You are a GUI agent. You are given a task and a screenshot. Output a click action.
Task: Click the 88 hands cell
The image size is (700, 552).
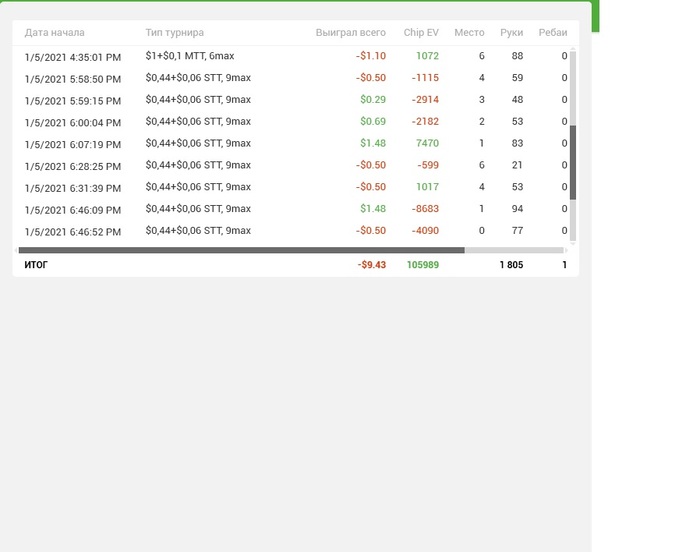(517, 56)
